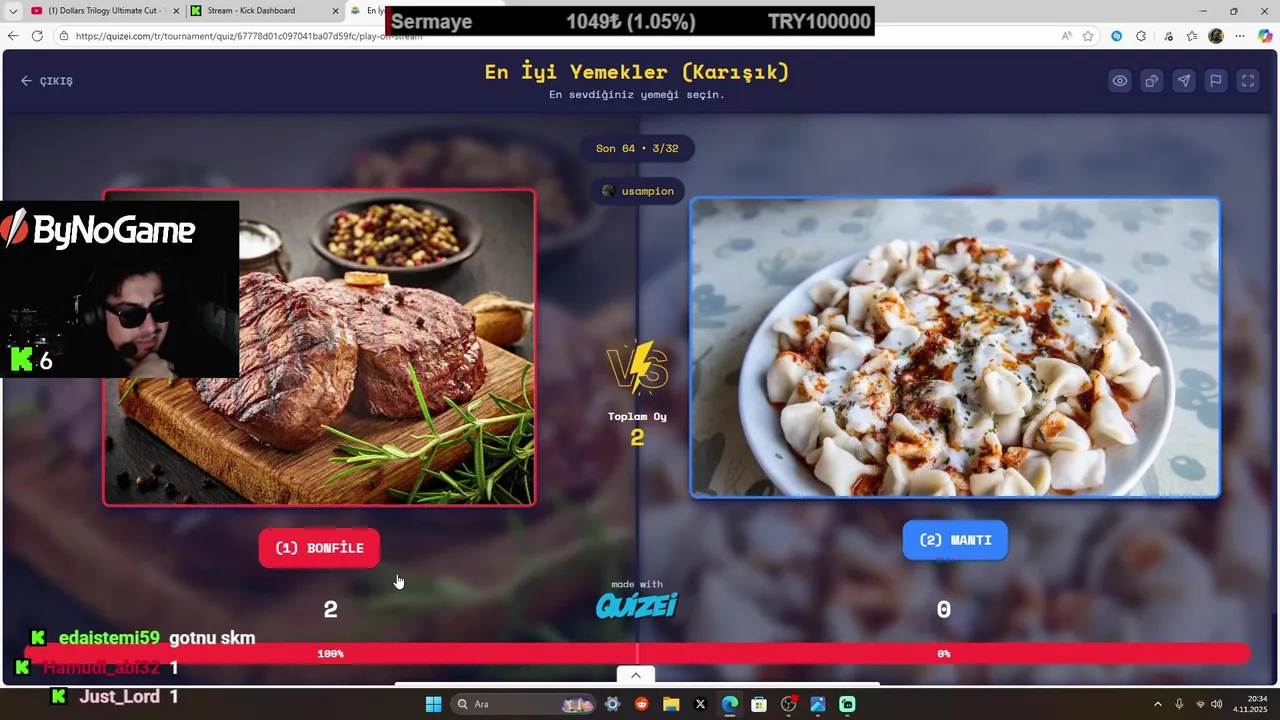Open the Copilot sidebar icon
Viewport: 1280px width, 720px height.
point(1265,36)
